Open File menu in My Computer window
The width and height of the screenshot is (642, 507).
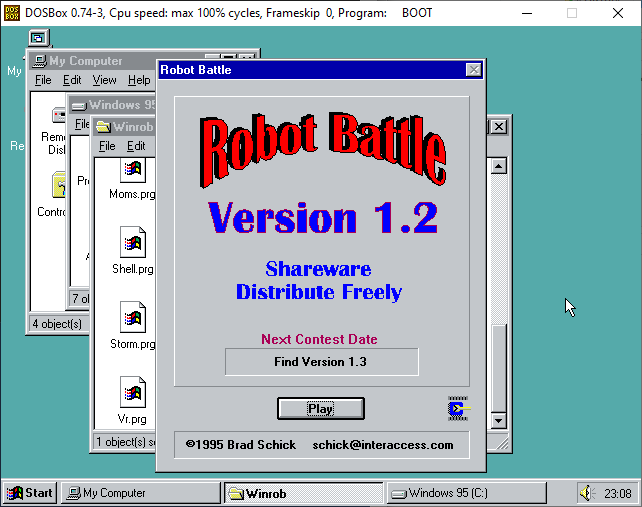(x=43, y=80)
